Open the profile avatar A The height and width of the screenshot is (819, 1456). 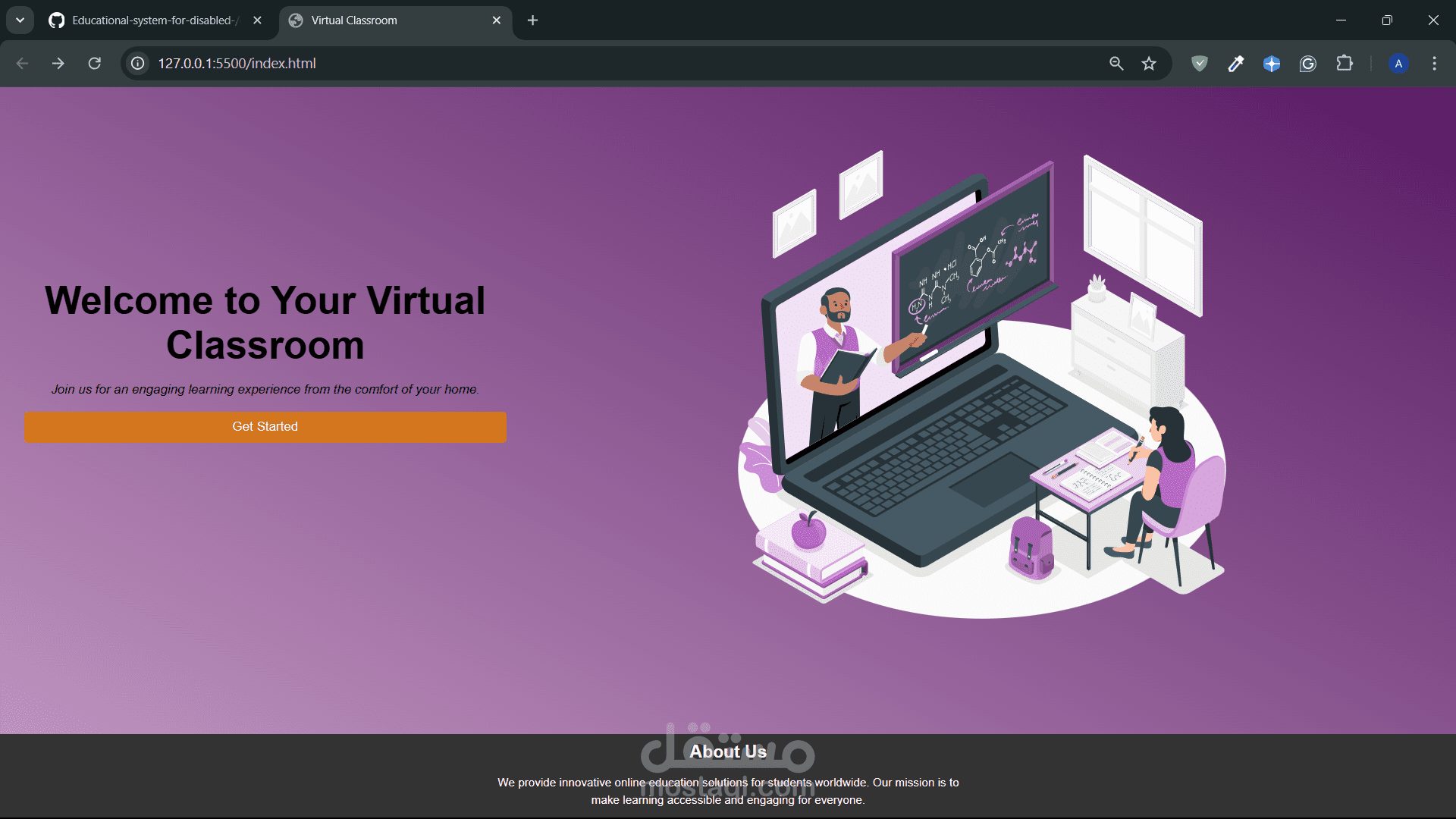pyautogui.click(x=1398, y=64)
